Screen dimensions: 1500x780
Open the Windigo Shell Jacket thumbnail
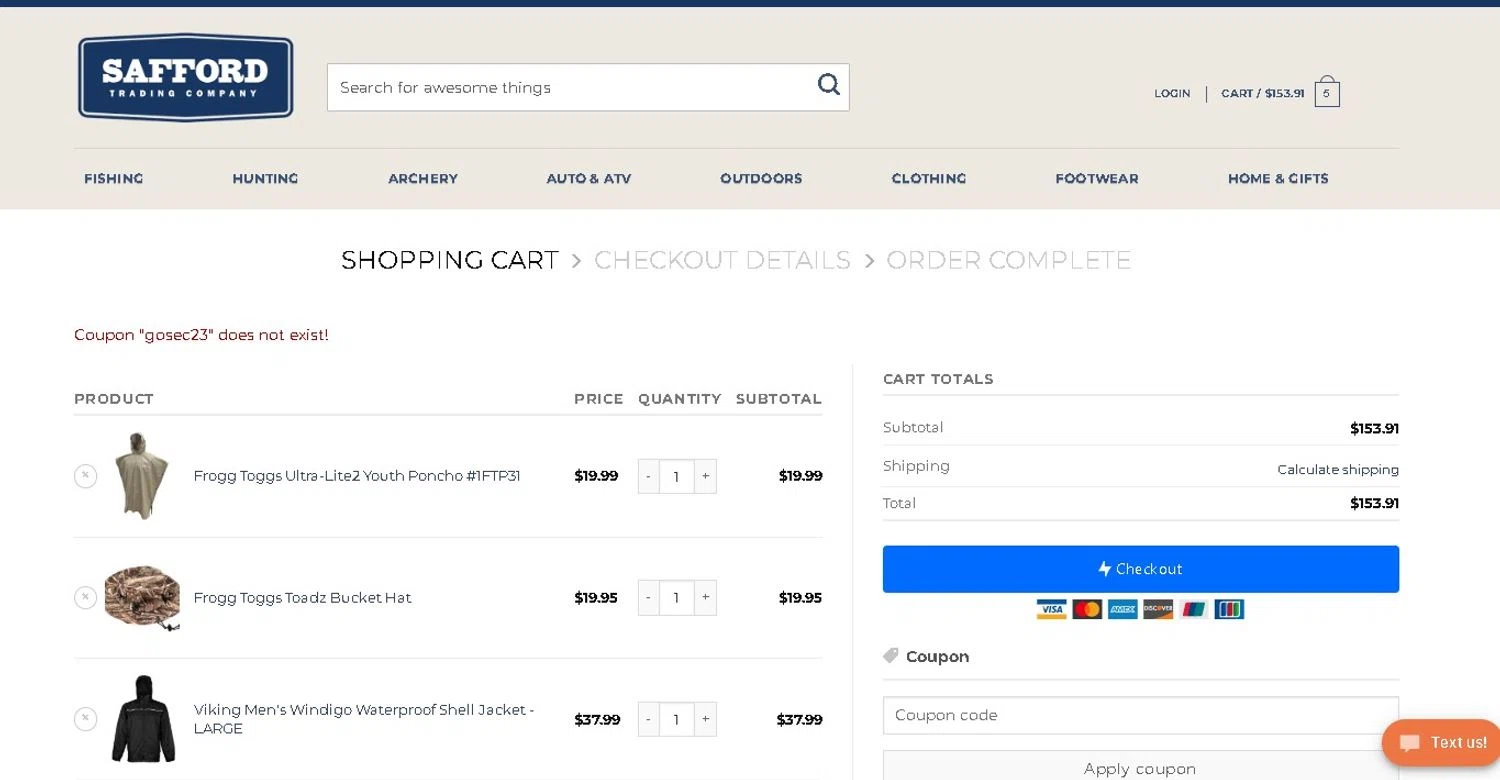142,719
